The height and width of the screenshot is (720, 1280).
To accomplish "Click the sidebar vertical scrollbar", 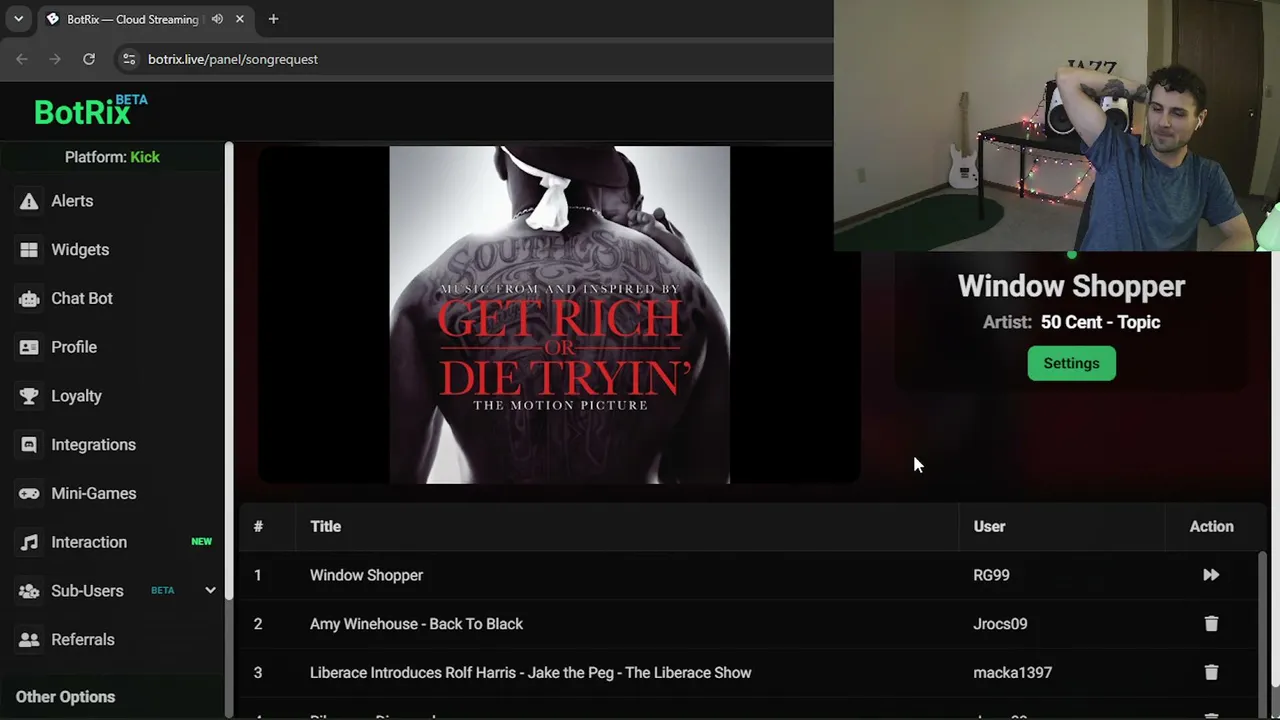I will pos(229,370).
